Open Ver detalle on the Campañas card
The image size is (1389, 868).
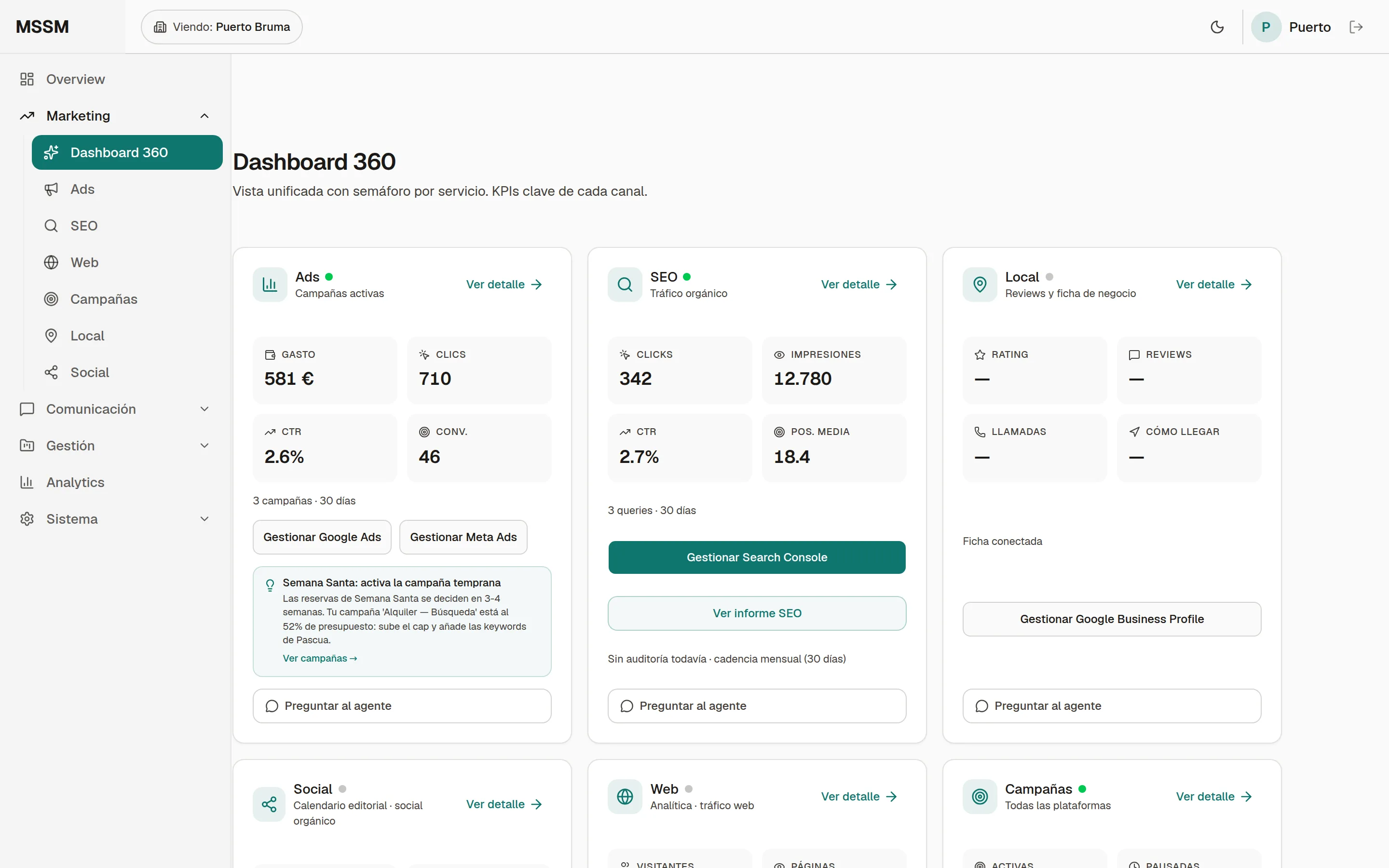click(x=1214, y=796)
